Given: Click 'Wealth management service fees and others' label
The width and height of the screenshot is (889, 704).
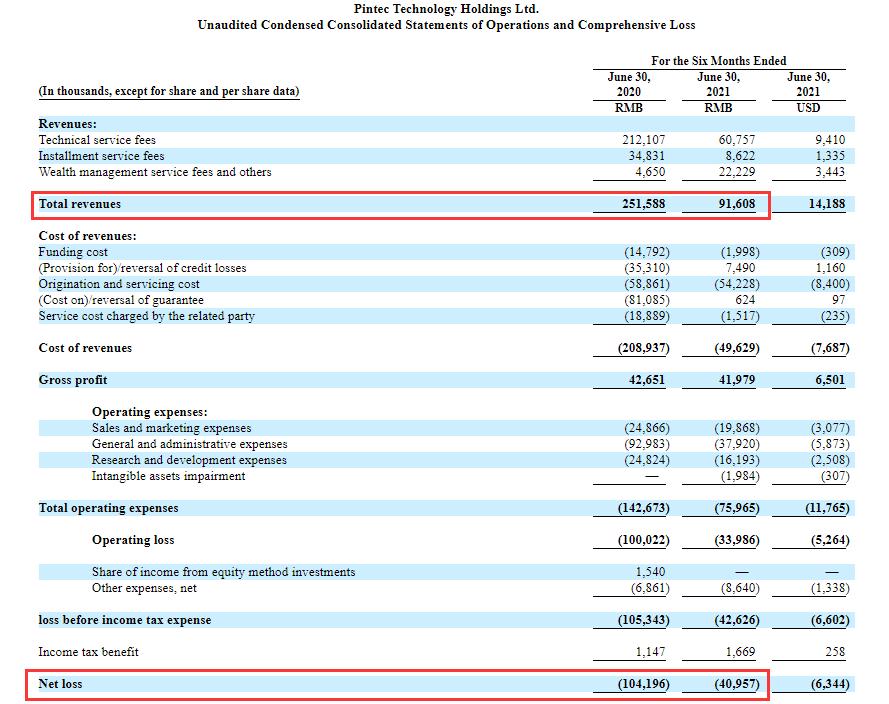Looking at the screenshot, I should click(155, 172).
